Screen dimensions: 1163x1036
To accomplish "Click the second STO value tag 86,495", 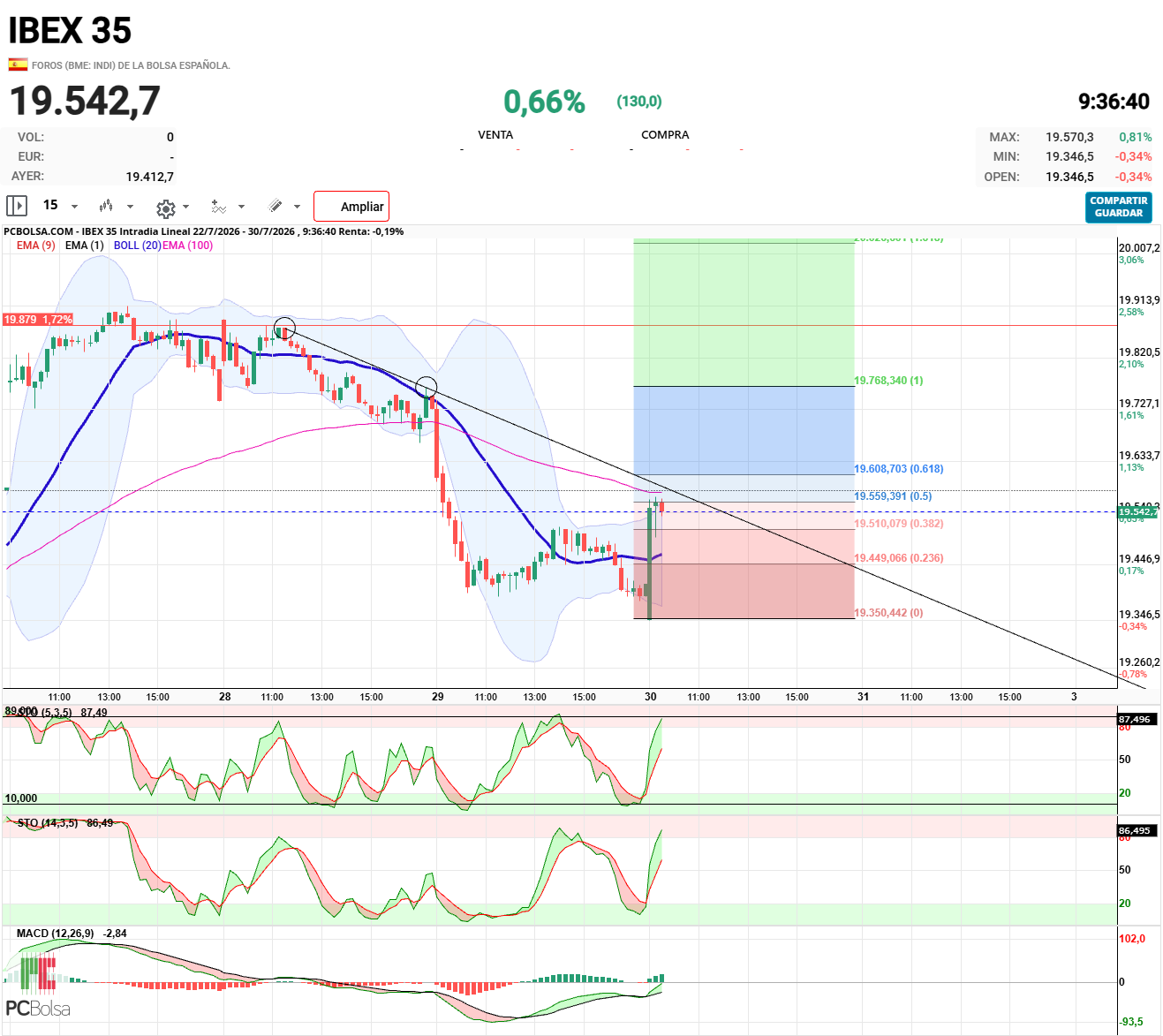I will point(1135,831).
